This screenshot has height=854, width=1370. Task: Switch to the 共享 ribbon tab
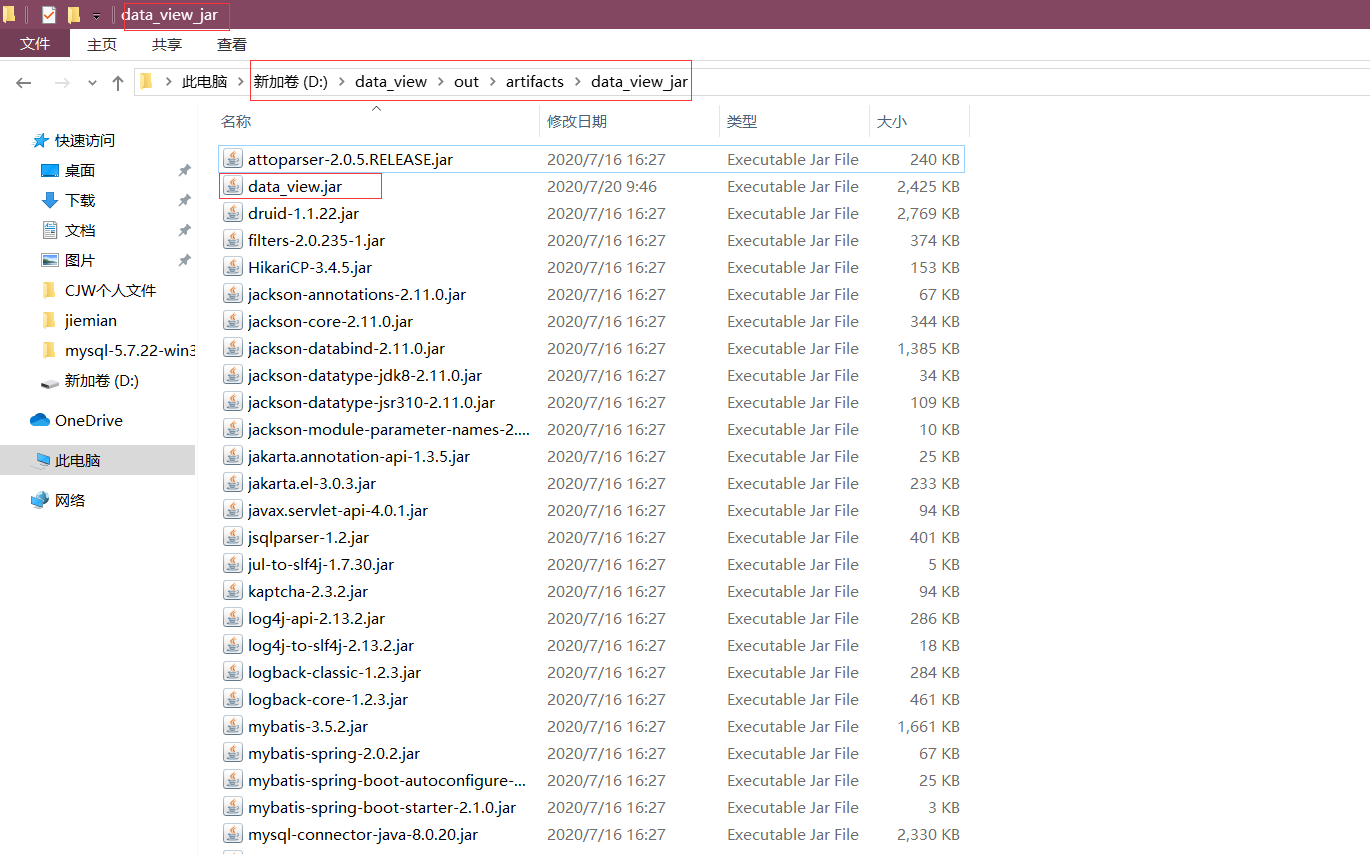point(167,44)
